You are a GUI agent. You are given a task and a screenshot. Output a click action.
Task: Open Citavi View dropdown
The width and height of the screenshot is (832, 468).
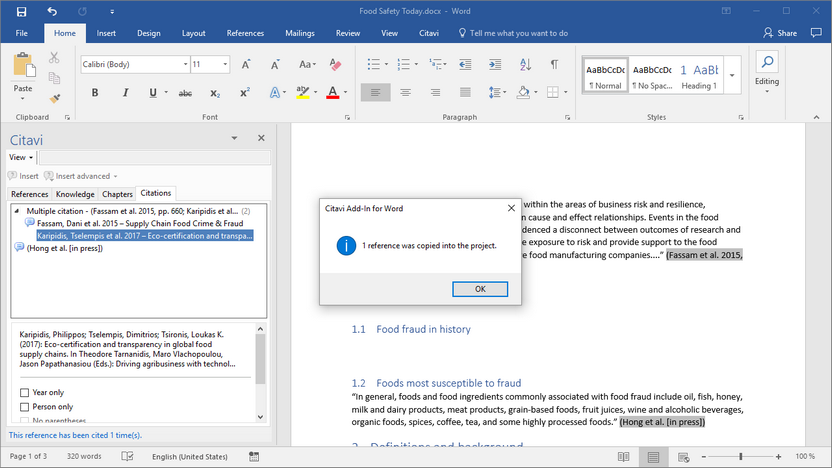coord(21,158)
